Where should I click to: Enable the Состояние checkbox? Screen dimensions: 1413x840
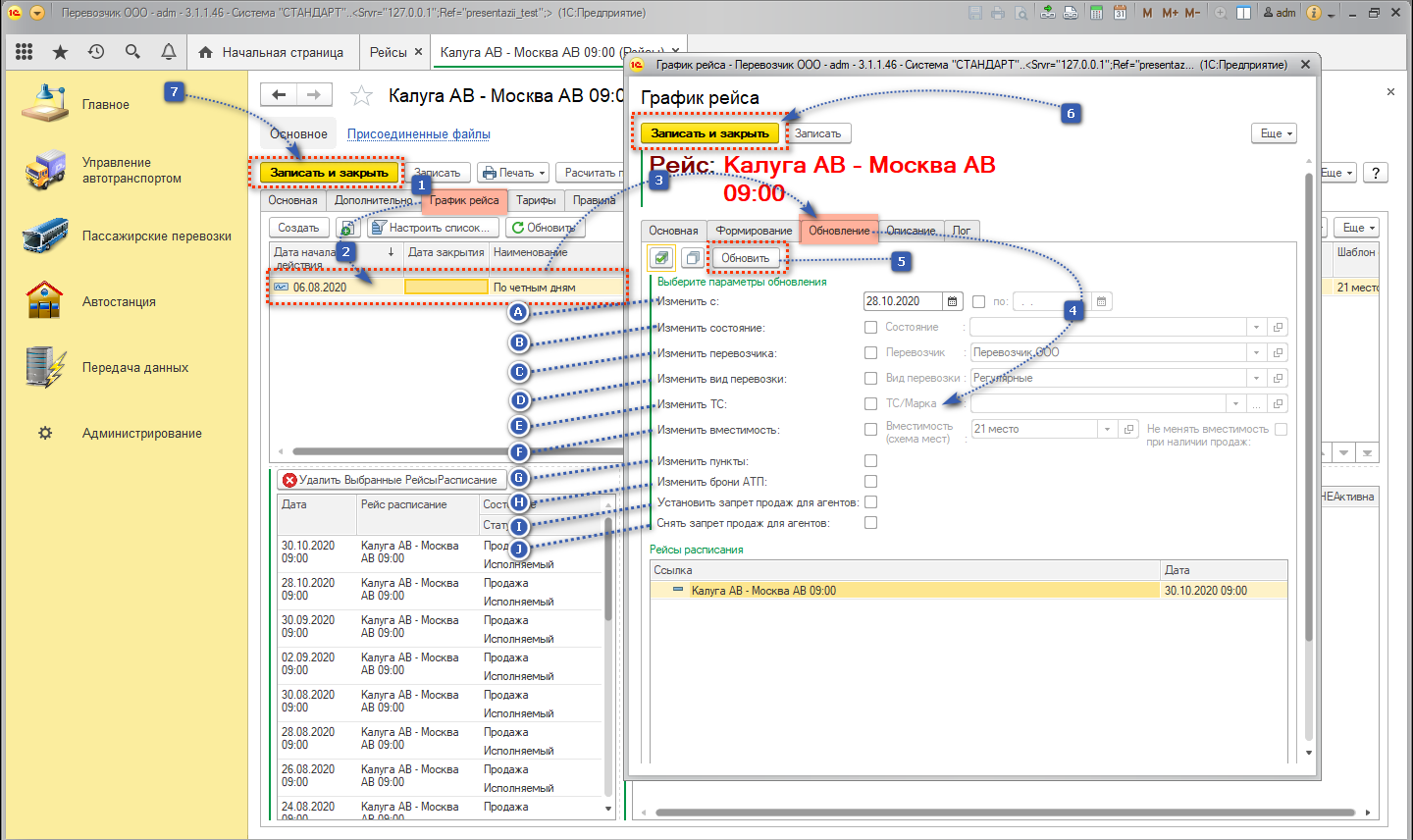pyautogui.click(x=870, y=328)
